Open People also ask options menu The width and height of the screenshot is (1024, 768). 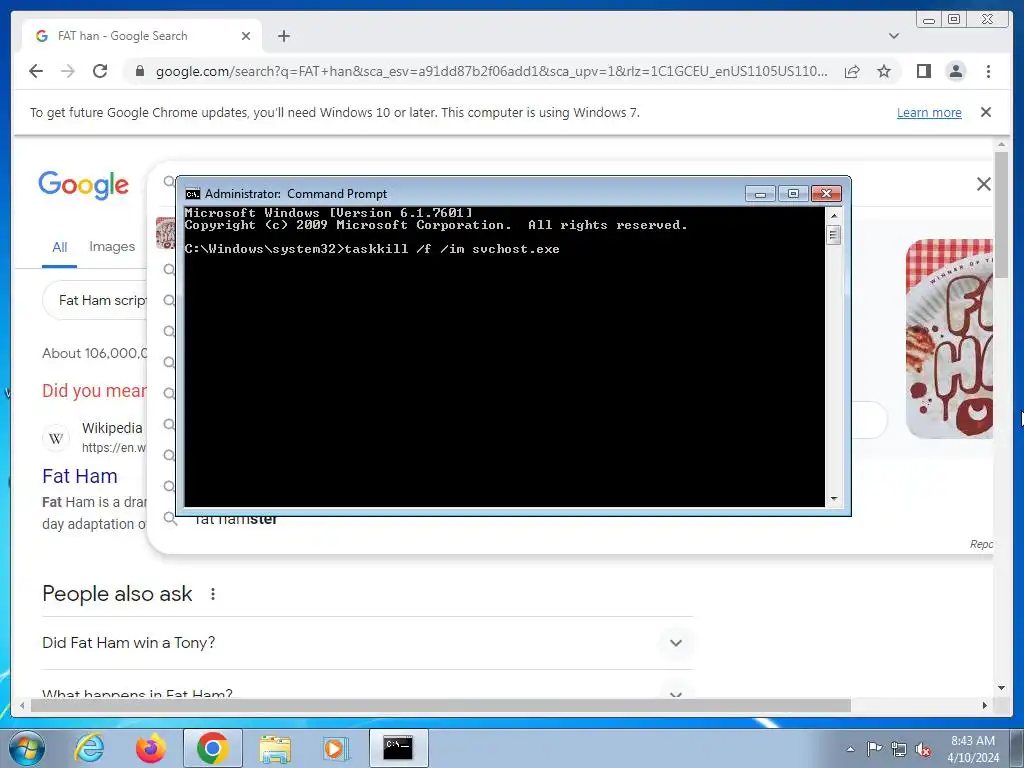(x=212, y=594)
